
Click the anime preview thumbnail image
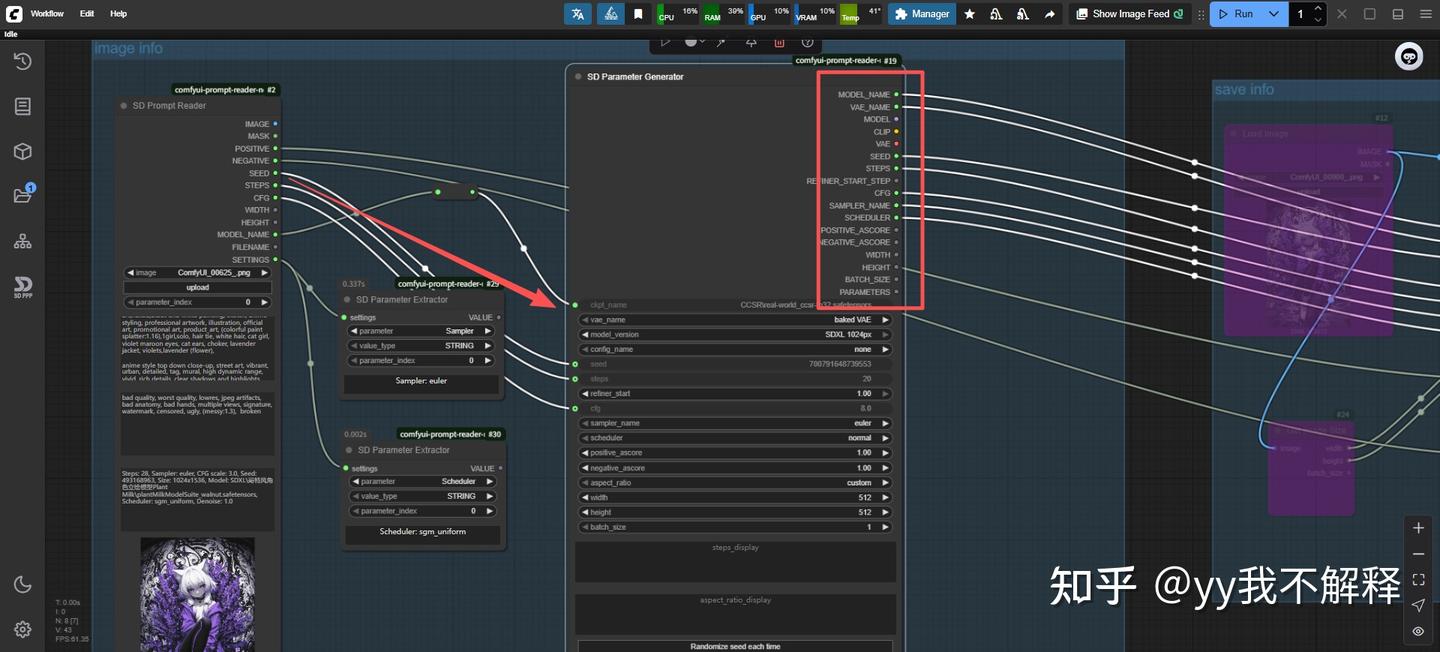197,594
